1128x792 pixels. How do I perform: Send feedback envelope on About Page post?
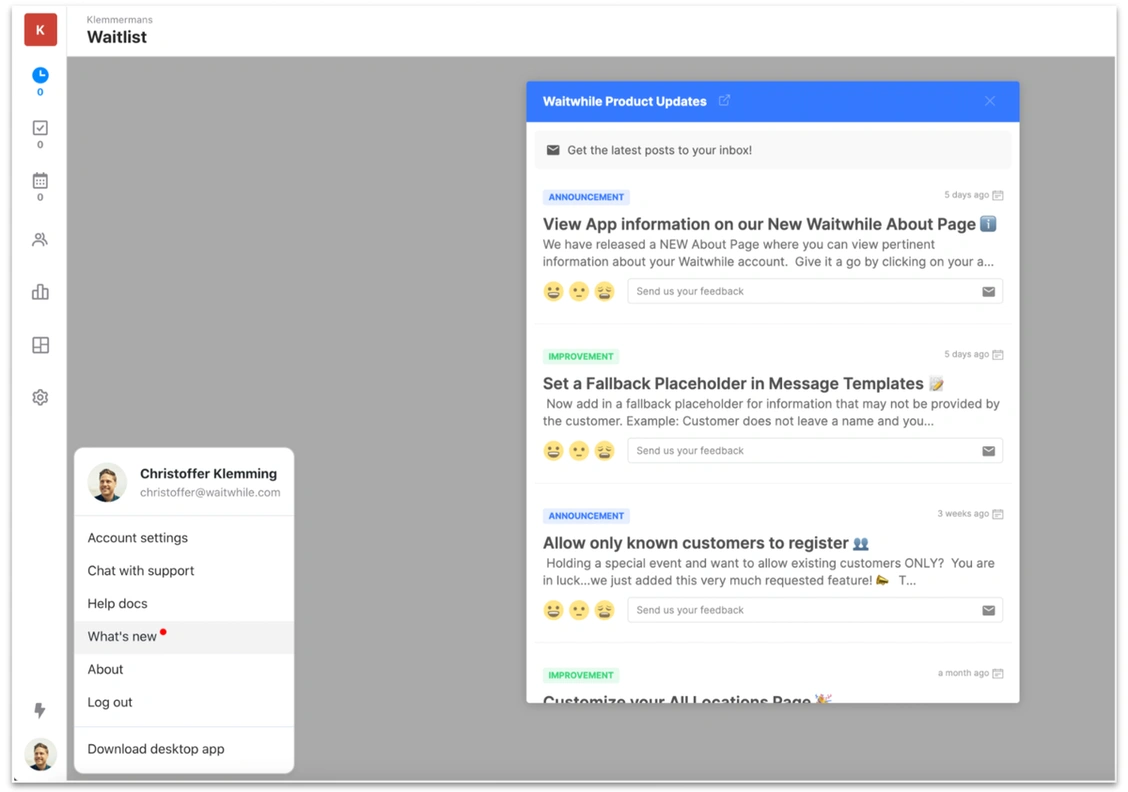pos(988,291)
